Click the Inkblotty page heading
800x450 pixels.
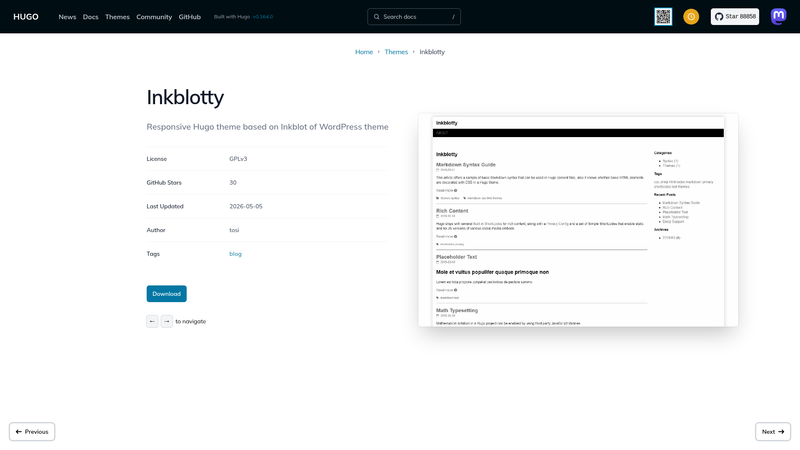(x=185, y=97)
